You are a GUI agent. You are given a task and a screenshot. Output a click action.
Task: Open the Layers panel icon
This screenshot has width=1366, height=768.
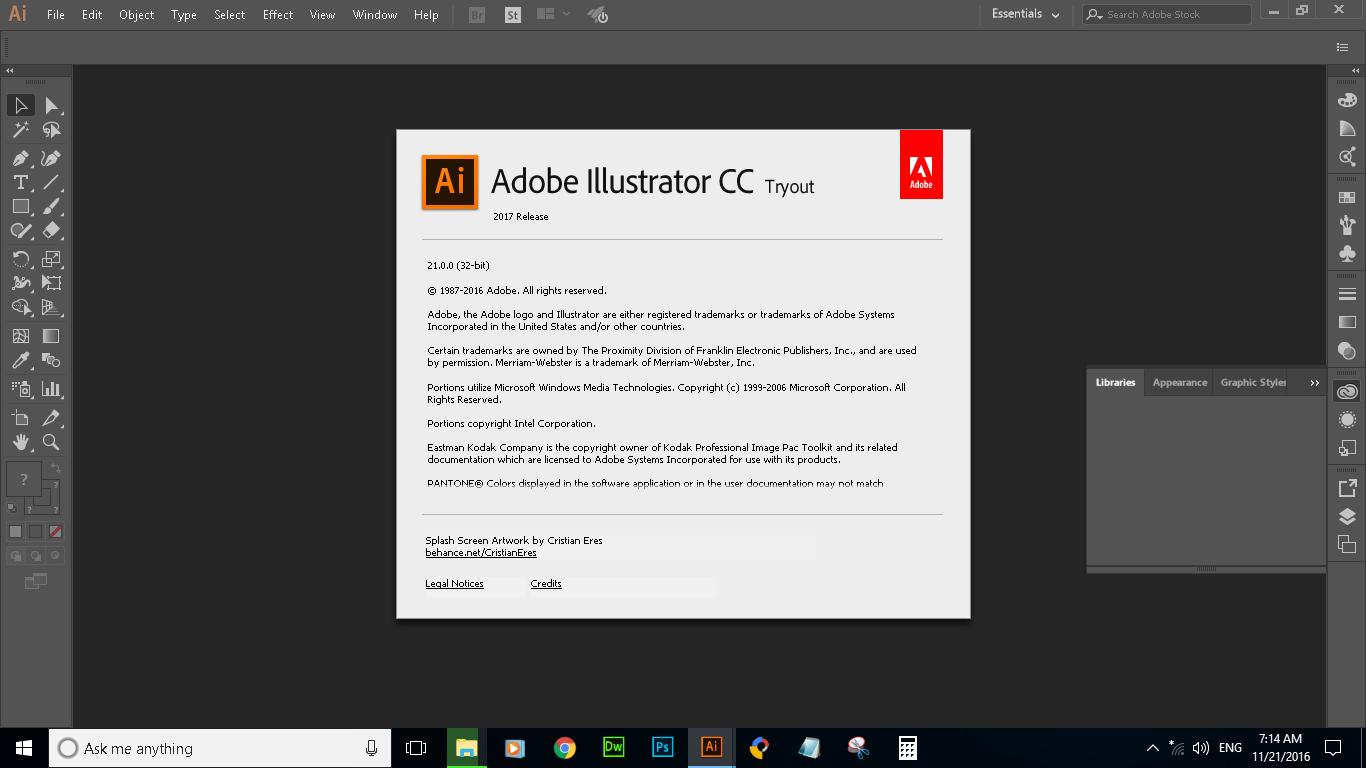(1347, 517)
